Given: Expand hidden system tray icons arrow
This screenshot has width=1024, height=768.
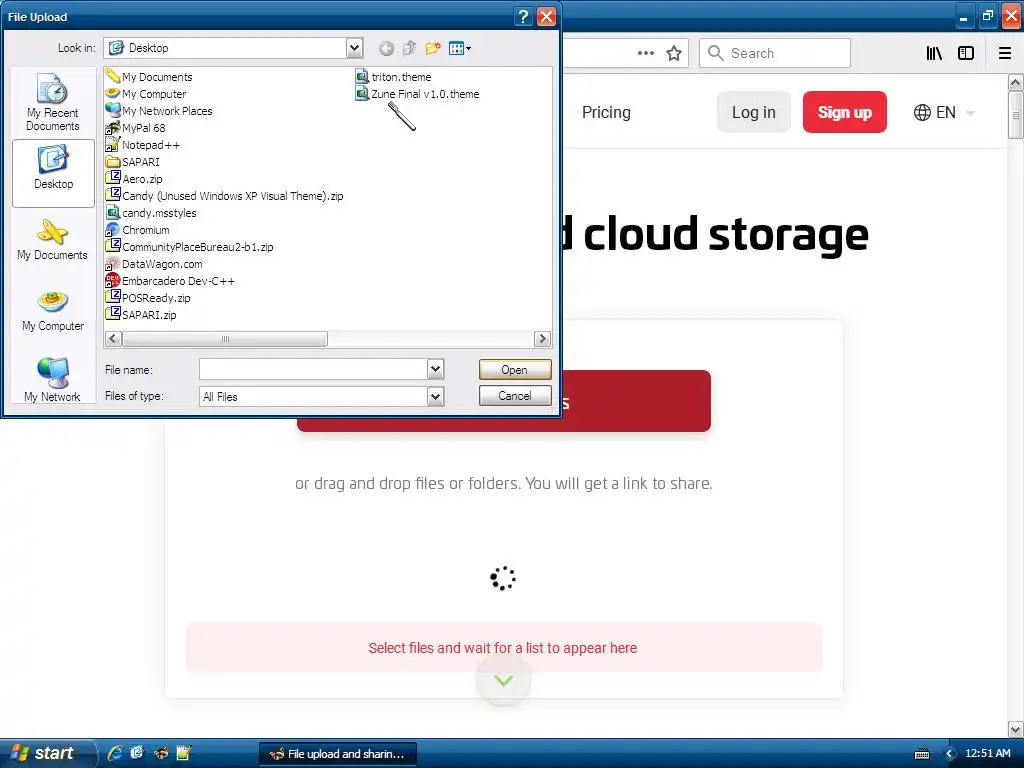Looking at the screenshot, I should (949, 754).
